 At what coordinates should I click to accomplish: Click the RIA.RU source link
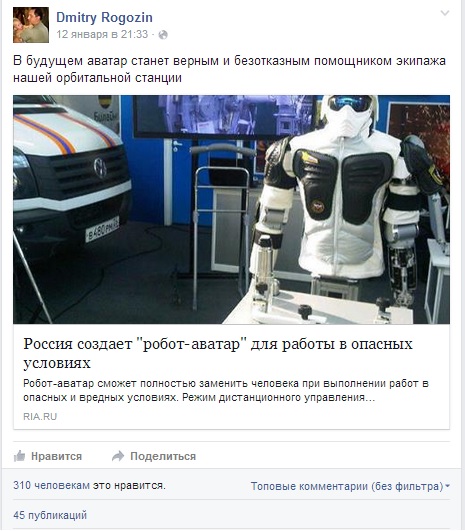point(40,417)
